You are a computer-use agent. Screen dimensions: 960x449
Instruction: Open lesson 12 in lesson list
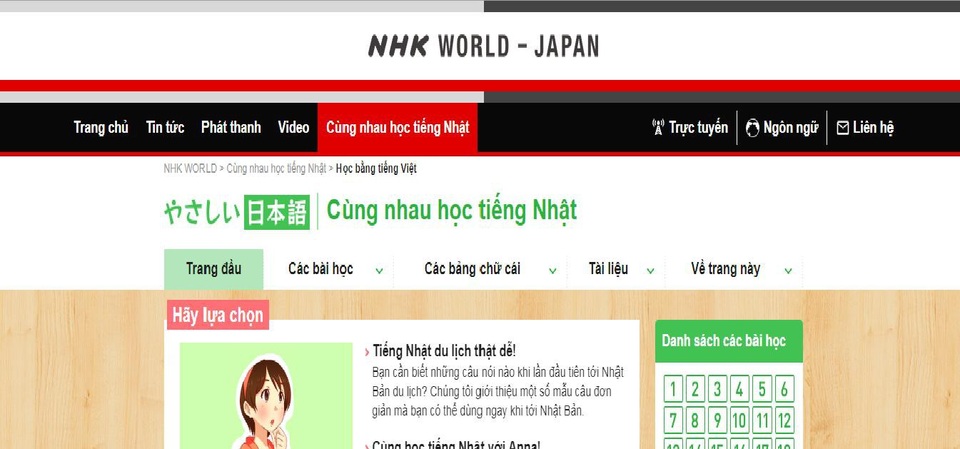coord(784,420)
